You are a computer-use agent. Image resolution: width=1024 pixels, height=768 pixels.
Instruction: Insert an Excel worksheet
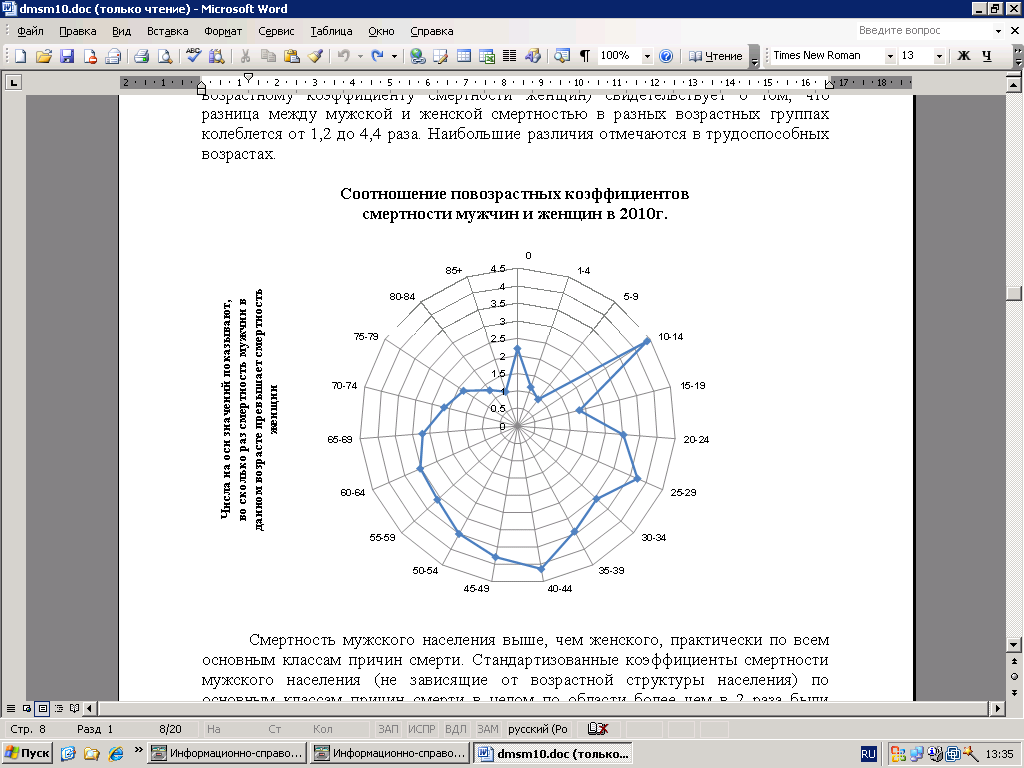pyautogui.click(x=487, y=56)
